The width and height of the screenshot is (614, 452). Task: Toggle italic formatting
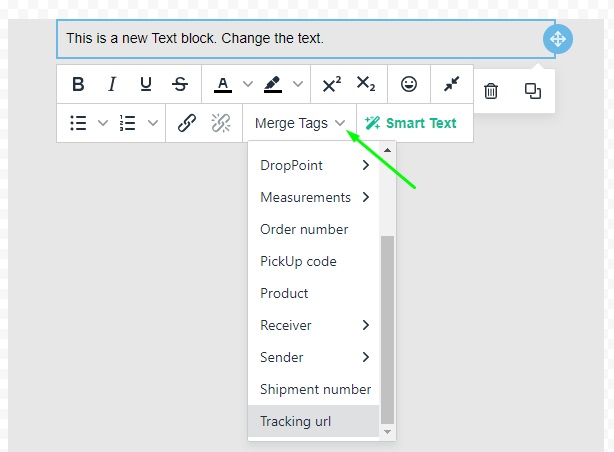tap(112, 85)
